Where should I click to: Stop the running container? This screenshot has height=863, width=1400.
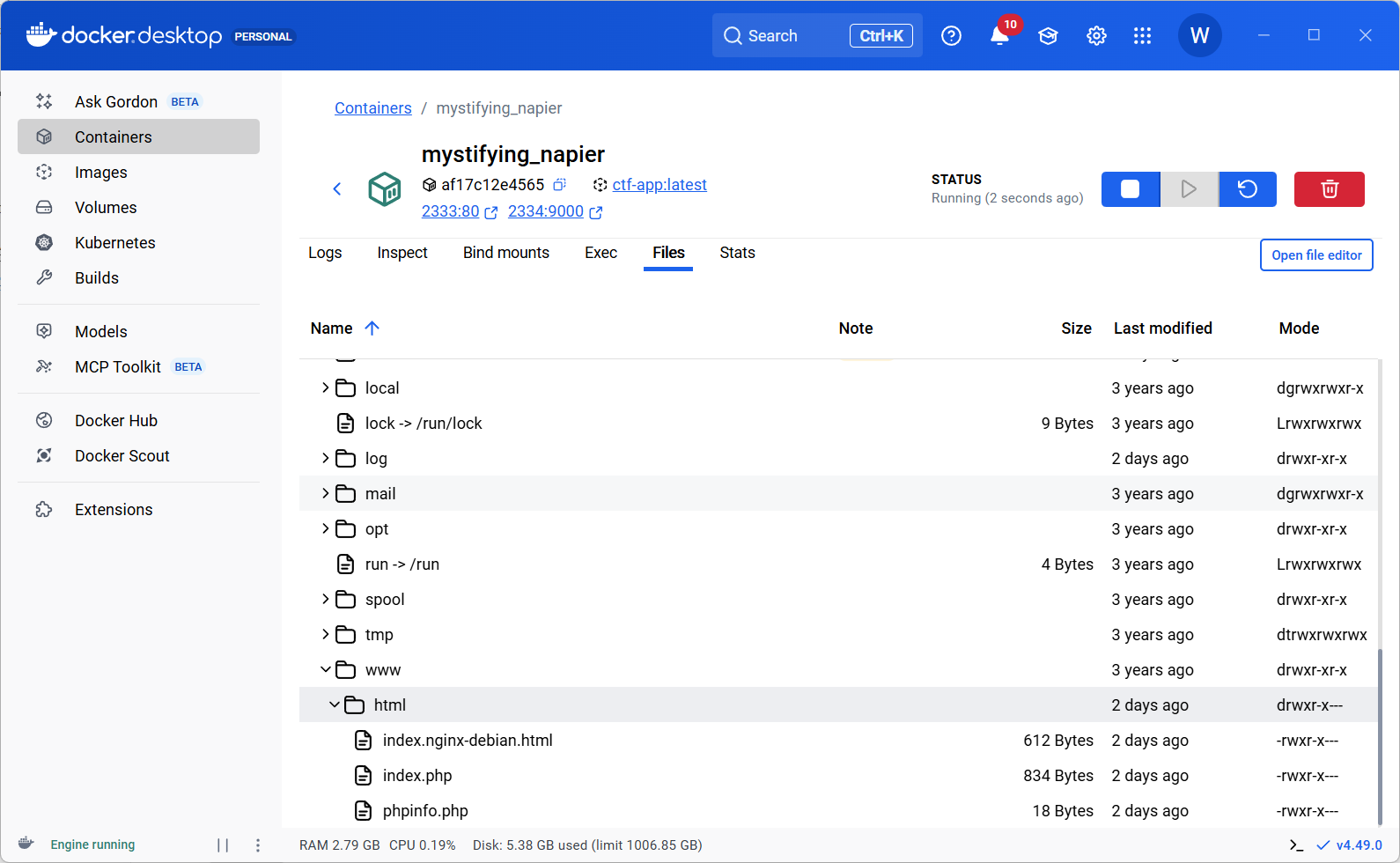[x=1130, y=189]
